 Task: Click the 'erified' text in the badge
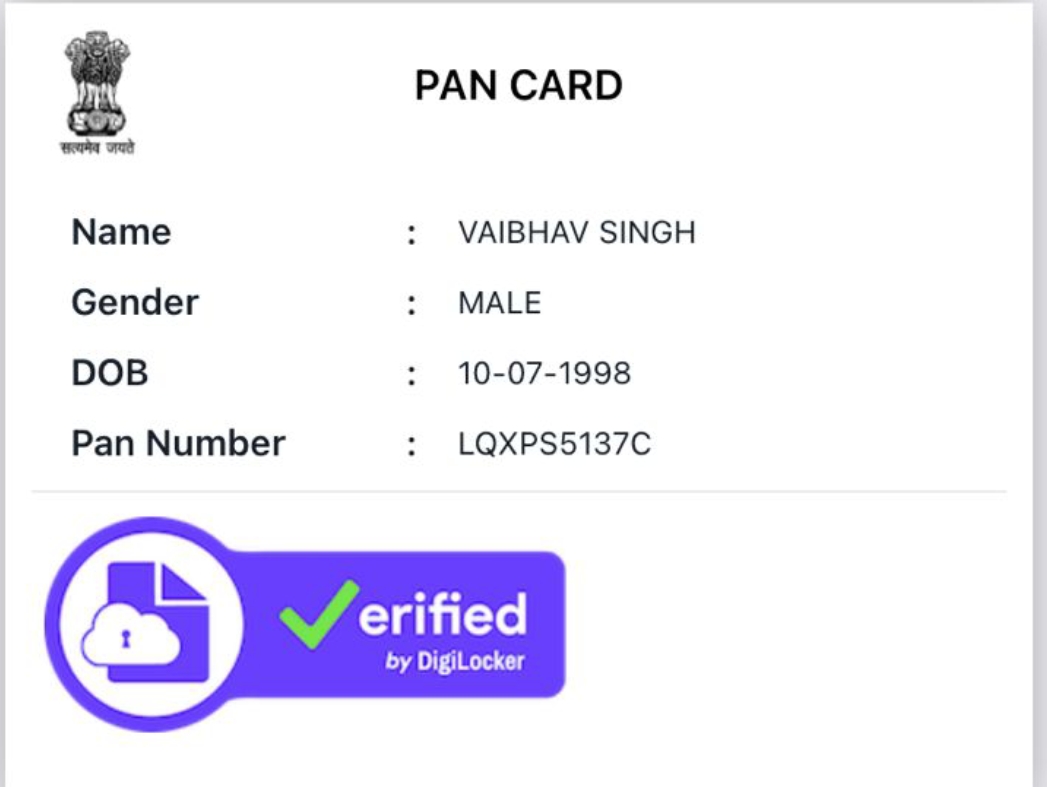(x=442, y=614)
